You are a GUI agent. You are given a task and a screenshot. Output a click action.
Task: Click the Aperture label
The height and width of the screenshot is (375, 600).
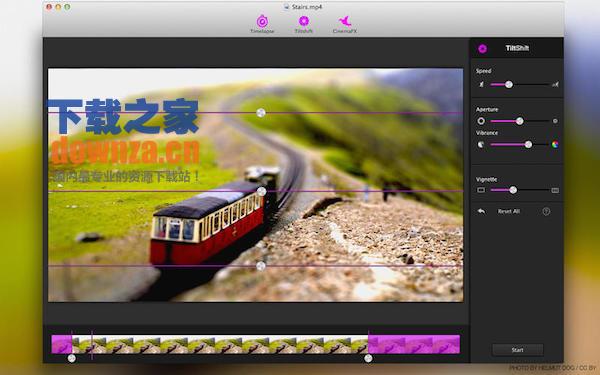tap(487, 109)
